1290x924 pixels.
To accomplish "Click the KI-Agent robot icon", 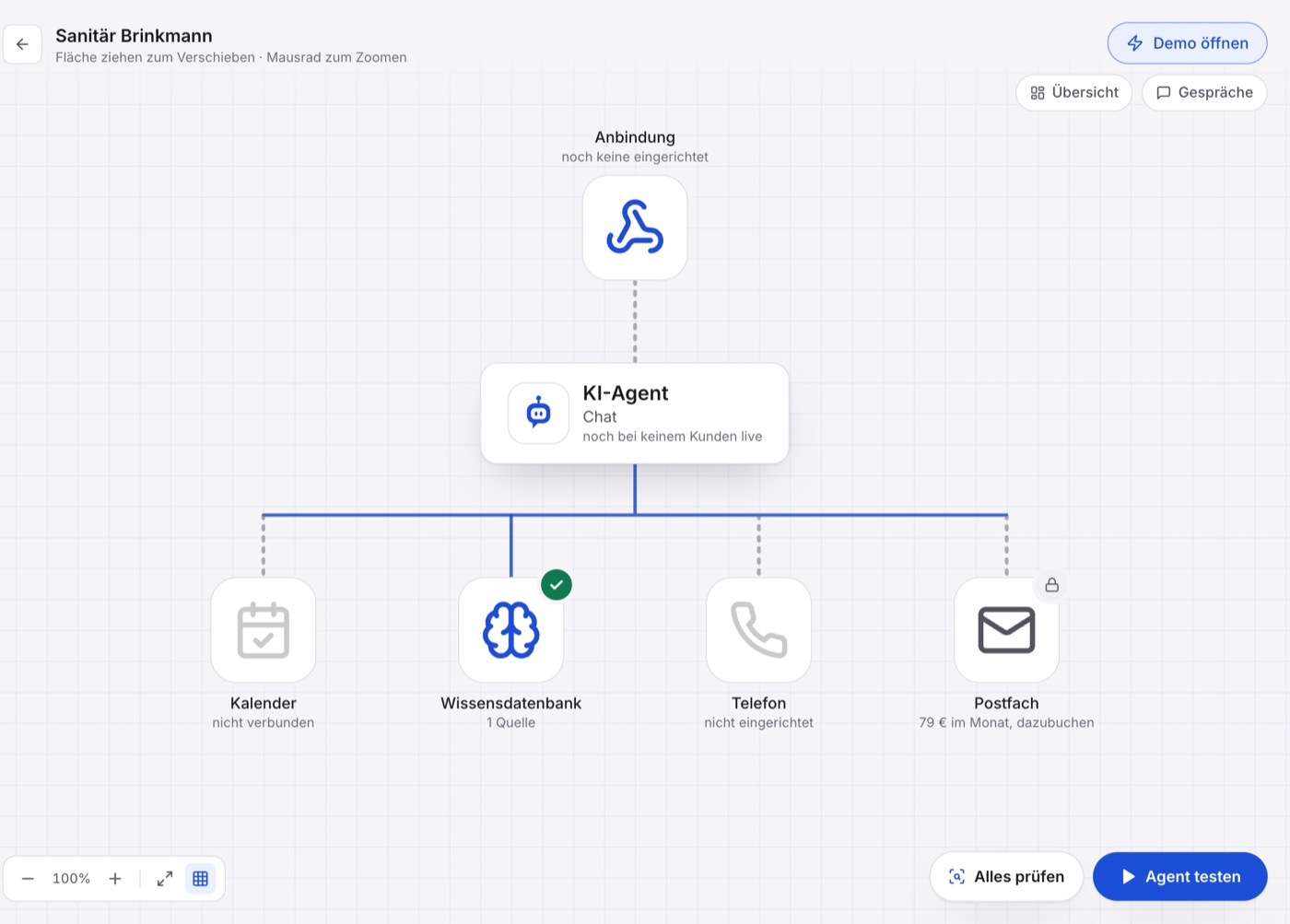I will click(539, 413).
